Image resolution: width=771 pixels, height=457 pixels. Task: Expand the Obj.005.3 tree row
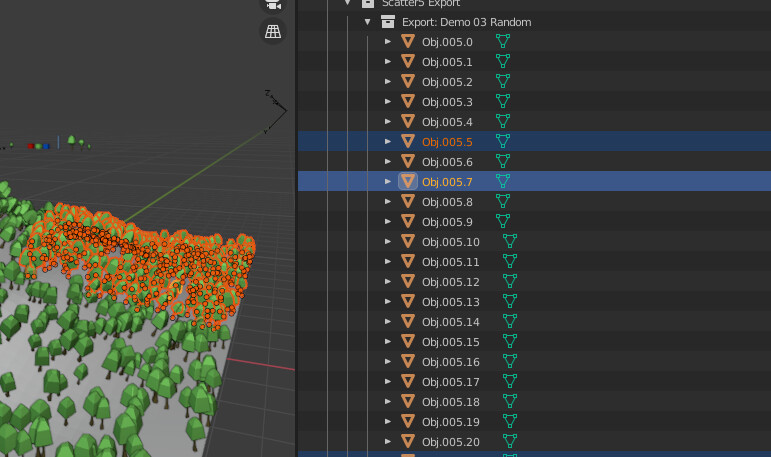pyautogui.click(x=388, y=101)
